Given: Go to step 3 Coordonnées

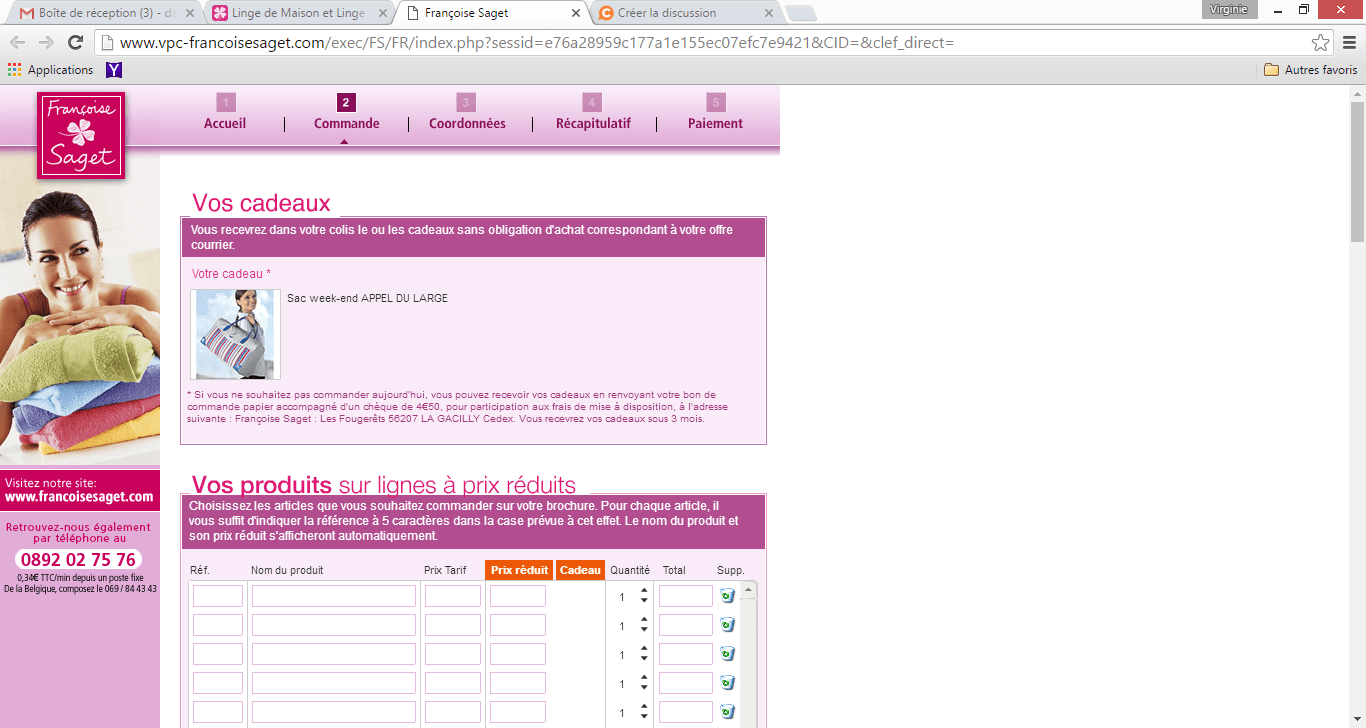Looking at the screenshot, I should point(467,113).
